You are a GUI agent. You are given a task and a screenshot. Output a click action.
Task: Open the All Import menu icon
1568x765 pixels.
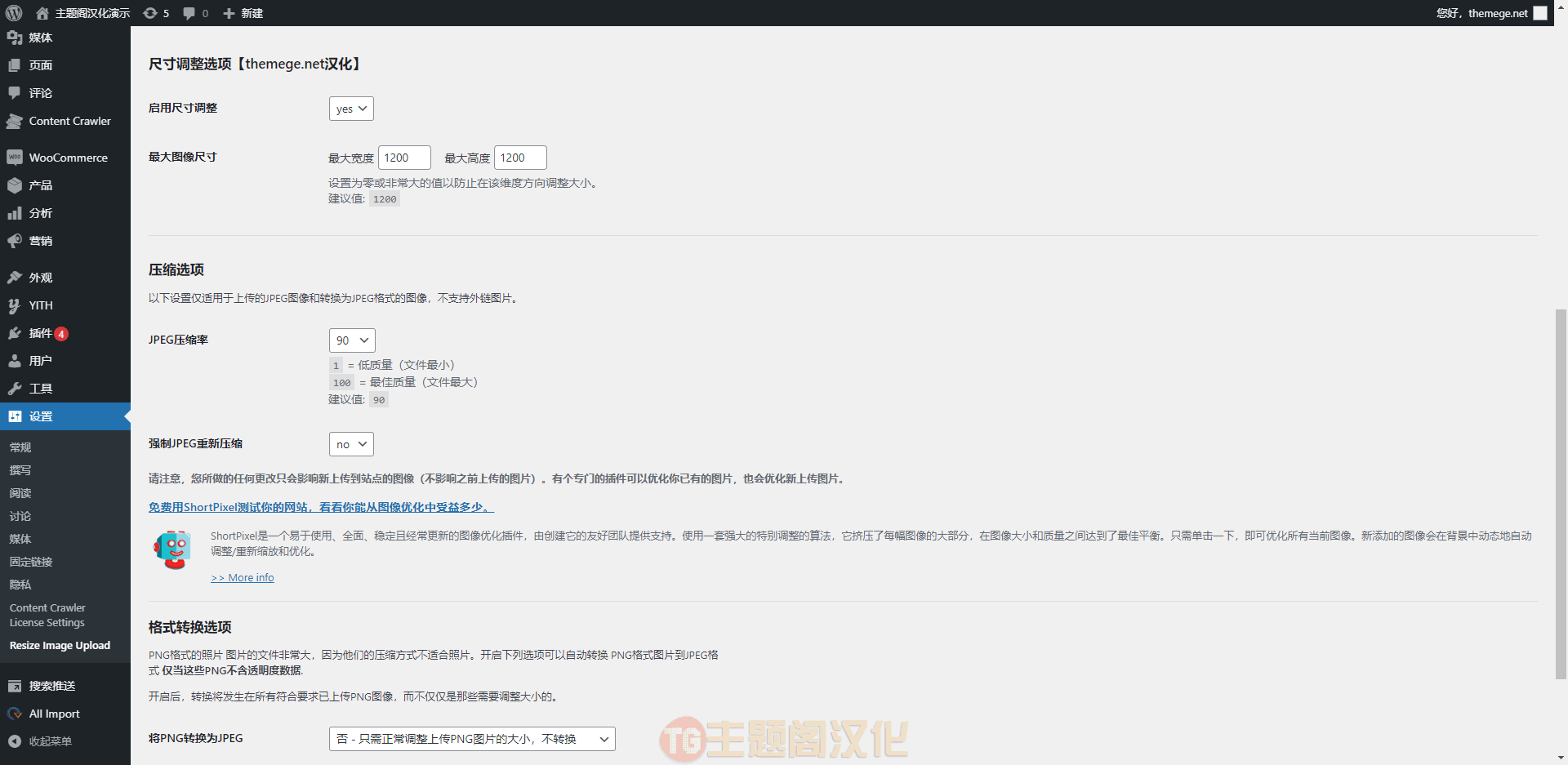tap(15, 714)
